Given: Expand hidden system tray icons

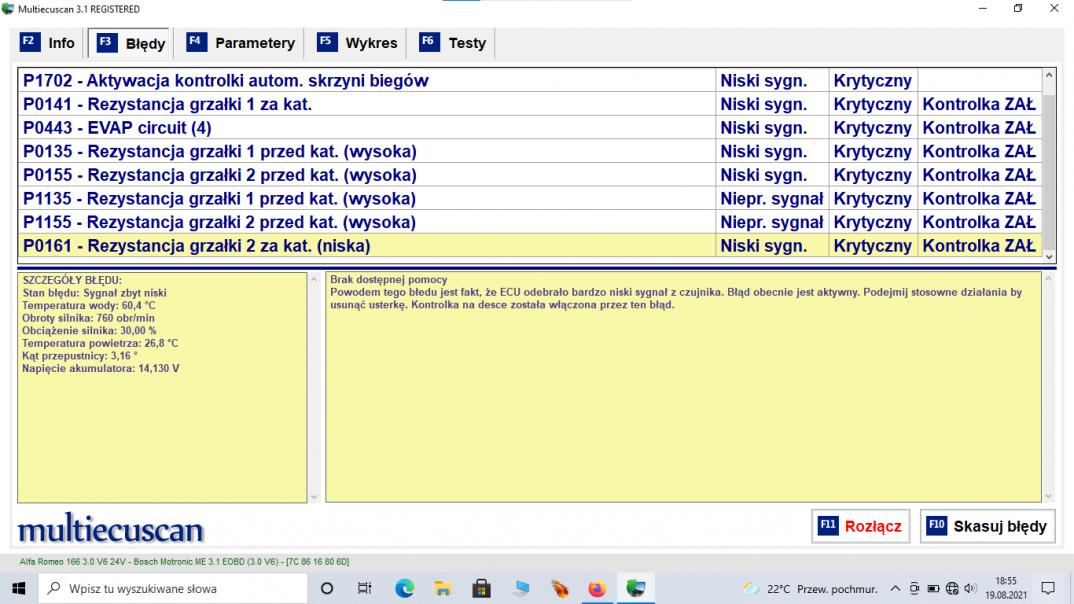Looking at the screenshot, I should (896, 589).
